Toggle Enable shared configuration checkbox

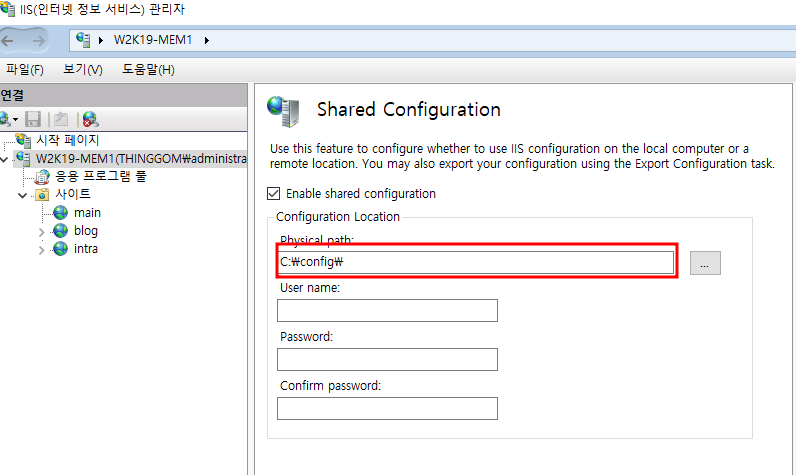coord(273,193)
